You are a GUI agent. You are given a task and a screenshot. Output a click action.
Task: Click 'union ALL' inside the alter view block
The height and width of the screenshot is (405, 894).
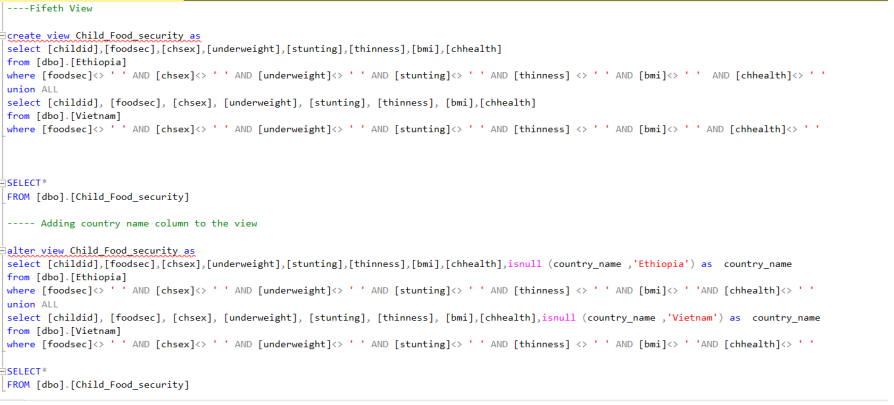point(32,305)
